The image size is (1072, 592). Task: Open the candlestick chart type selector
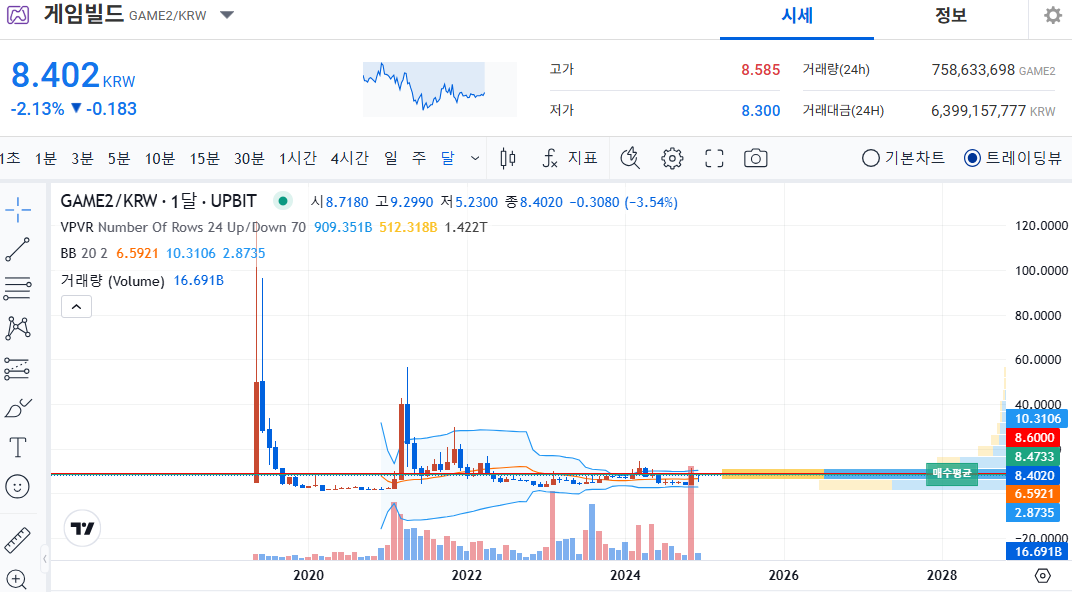(508, 159)
